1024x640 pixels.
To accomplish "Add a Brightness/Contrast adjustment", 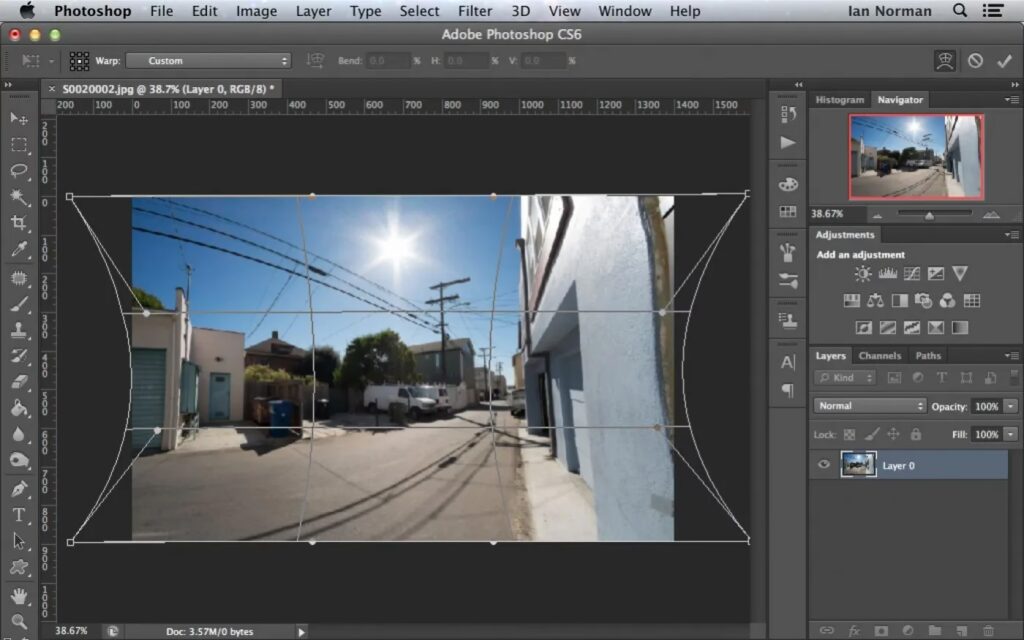I will (862, 273).
